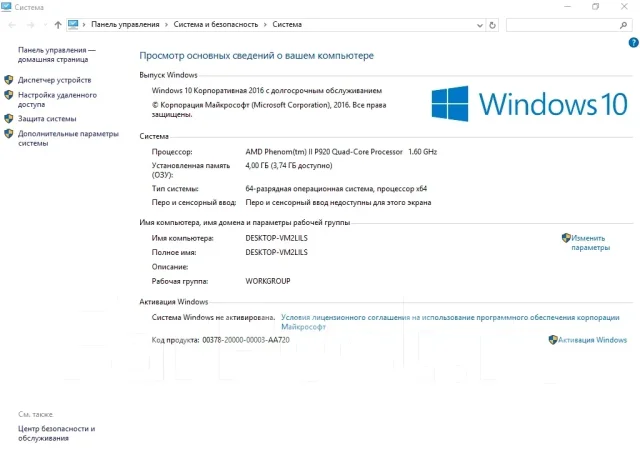Screen dimensions: 640x455
Task: Click the System window title icon
Action: click(x=6, y=7)
